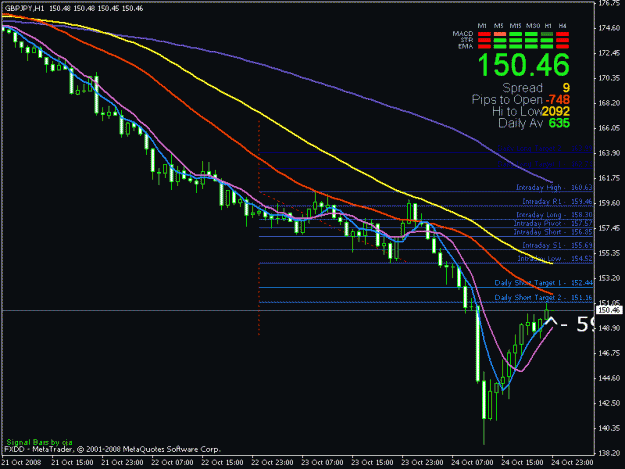Click the EMA row label
Screen dimensions: 625x469
(466, 46)
